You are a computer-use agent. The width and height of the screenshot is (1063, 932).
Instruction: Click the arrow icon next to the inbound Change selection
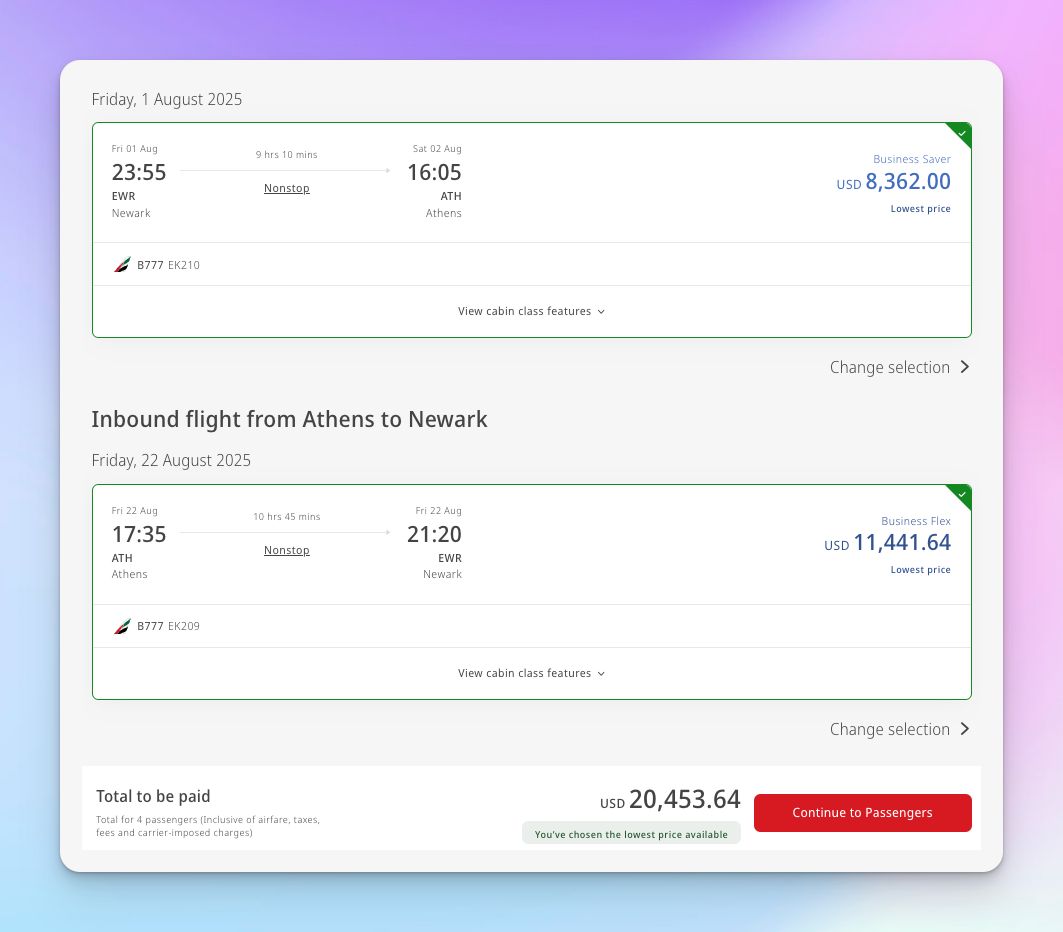click(x=965, y=729)
